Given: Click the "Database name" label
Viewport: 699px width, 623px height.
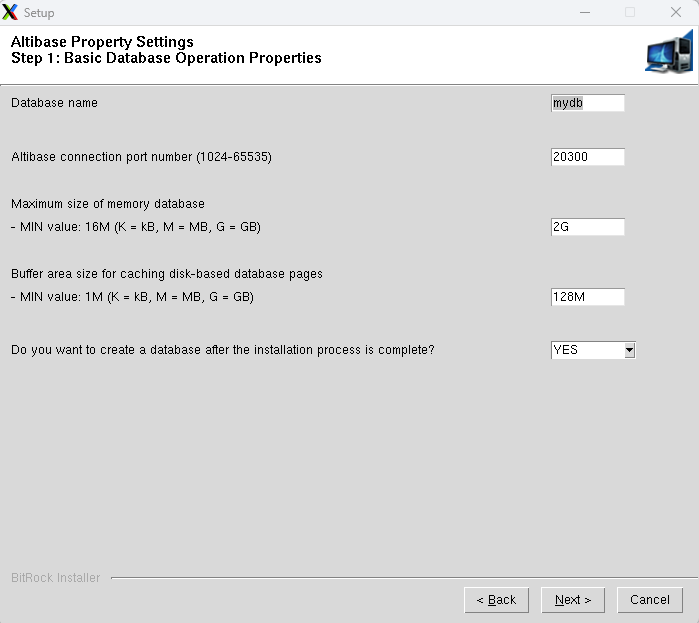Looking at the screenshot, I should pos(54,103).
